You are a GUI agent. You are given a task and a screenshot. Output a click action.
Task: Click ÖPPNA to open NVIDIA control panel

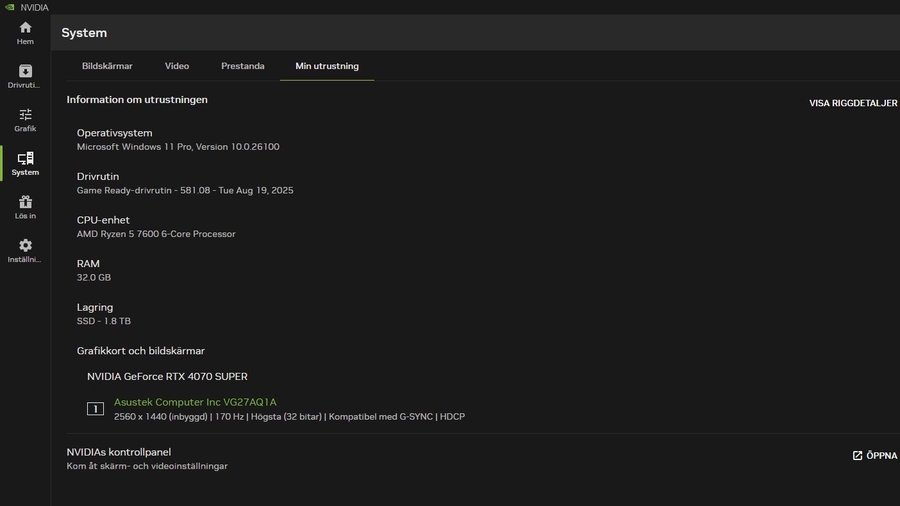(x=882, y=456)
